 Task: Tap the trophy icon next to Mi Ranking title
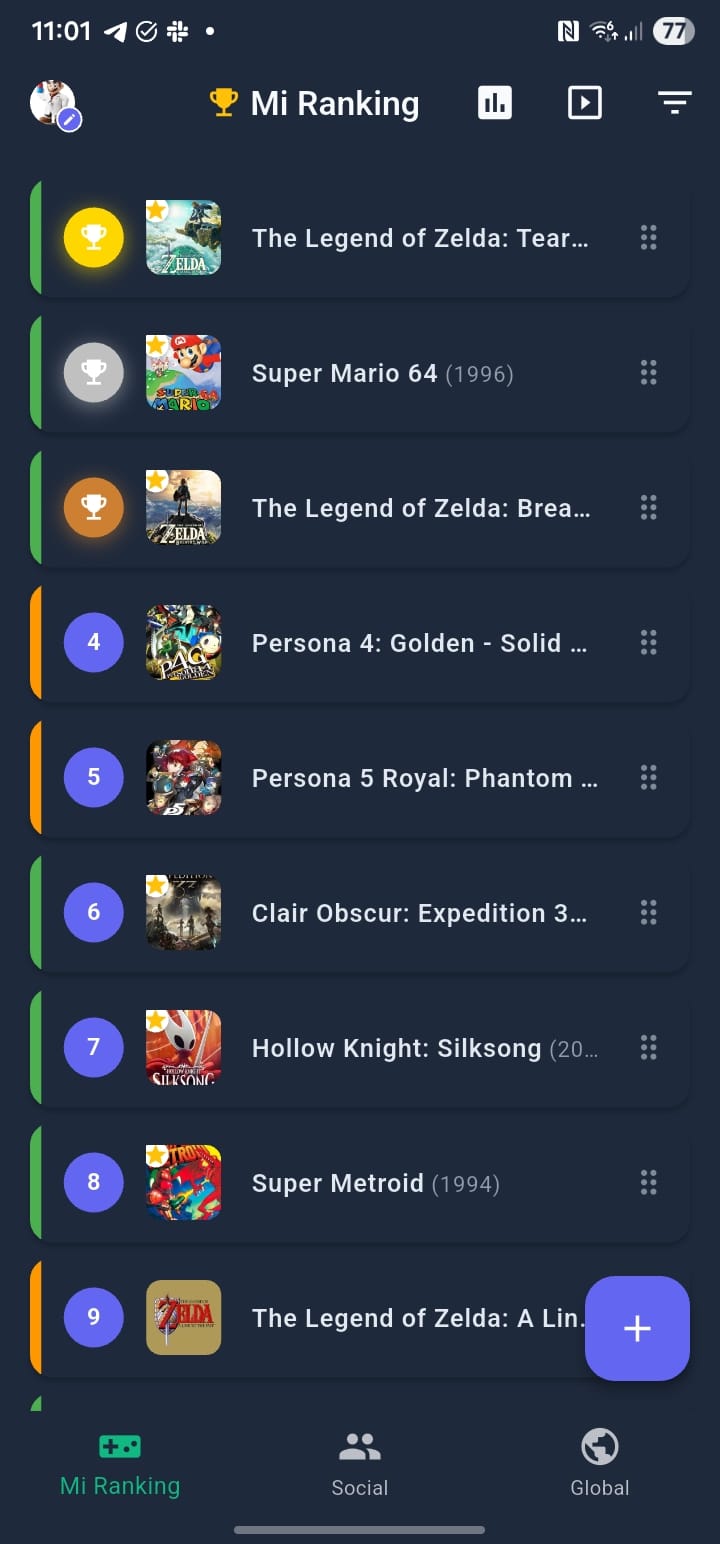tap(223, 102)
